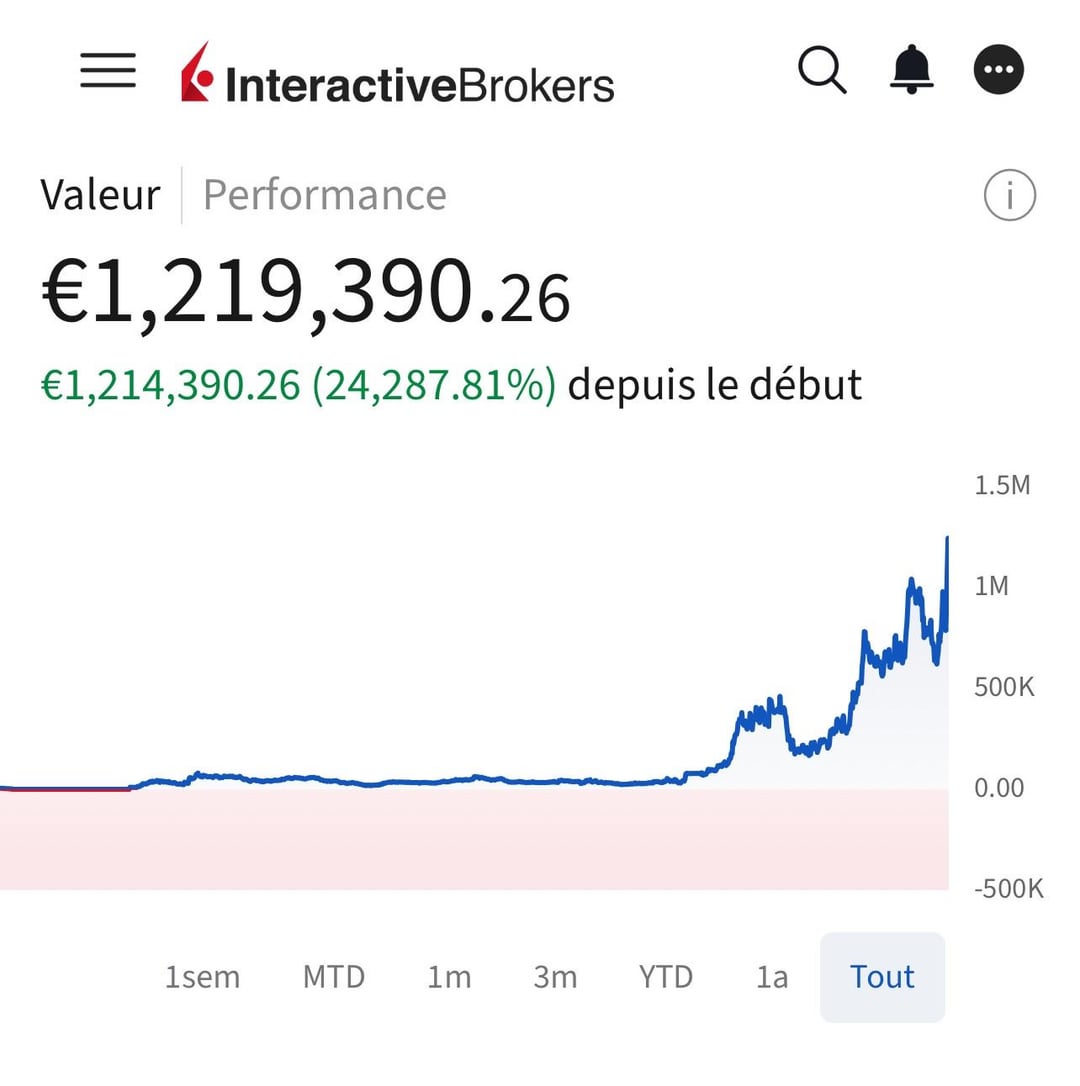Tap the green gain since inception text

tap(297, 385)
